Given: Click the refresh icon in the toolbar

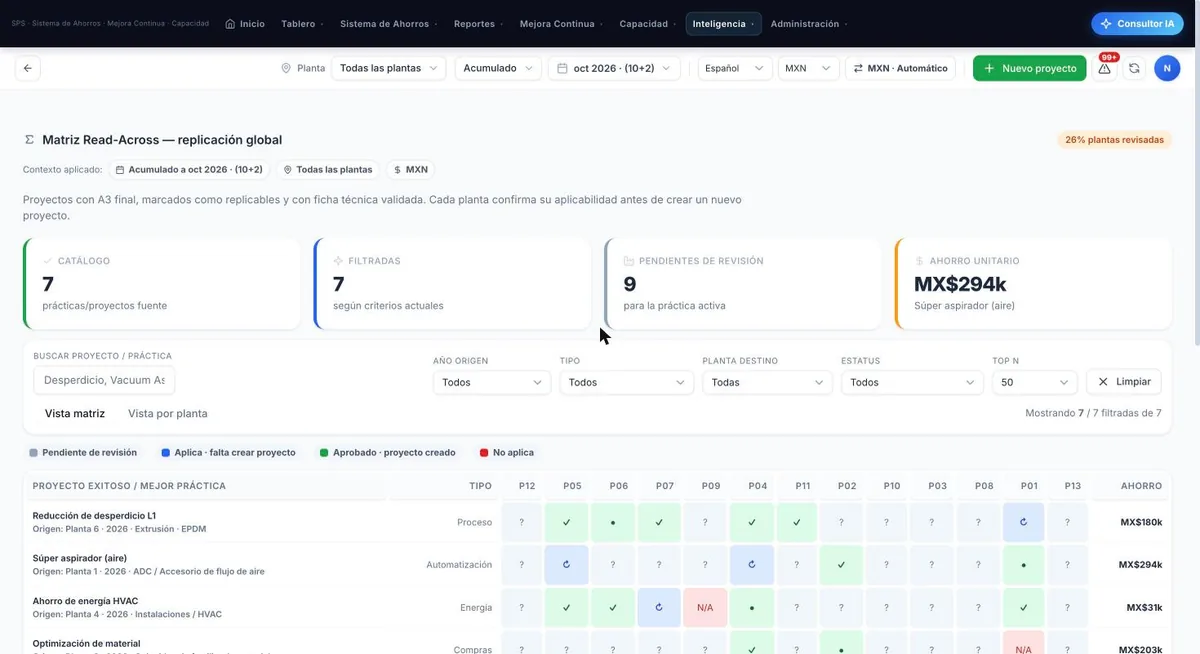Looking at the screenshot, I should [x=1134, y=68].
